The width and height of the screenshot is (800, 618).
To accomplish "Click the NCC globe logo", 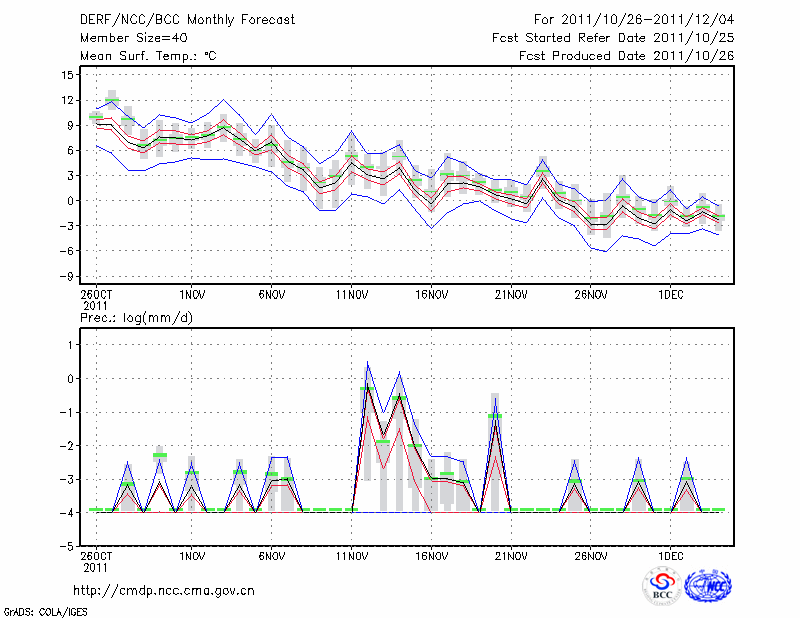I will point(708,585).
